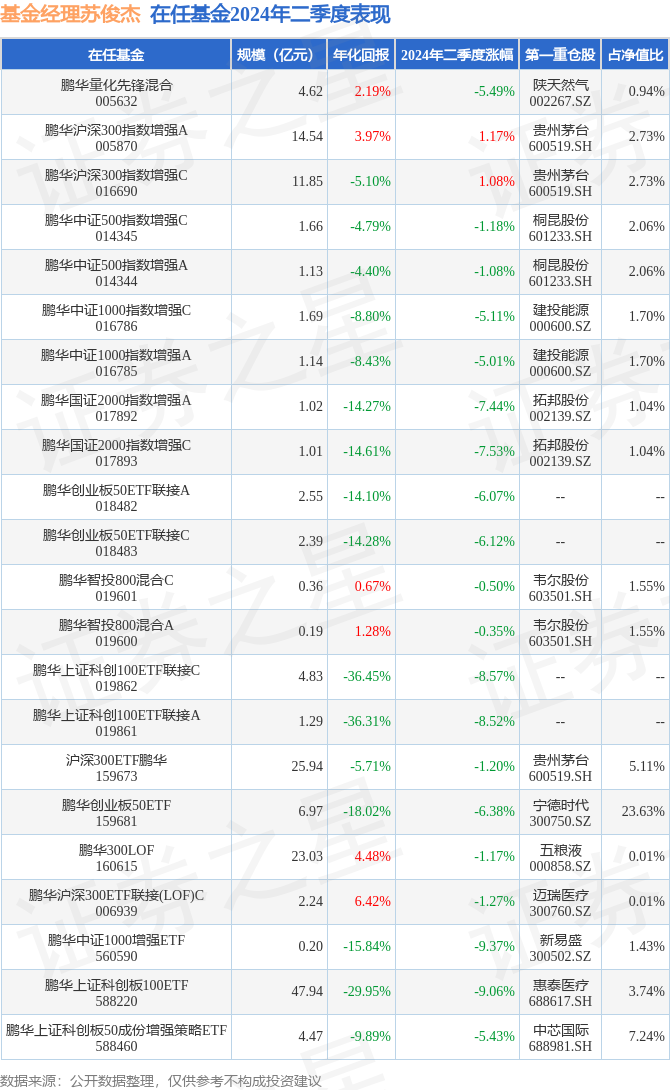Click the 规模（亿元）column header
This screenshot has width=670, height=1090.
(x=279, y=55)
